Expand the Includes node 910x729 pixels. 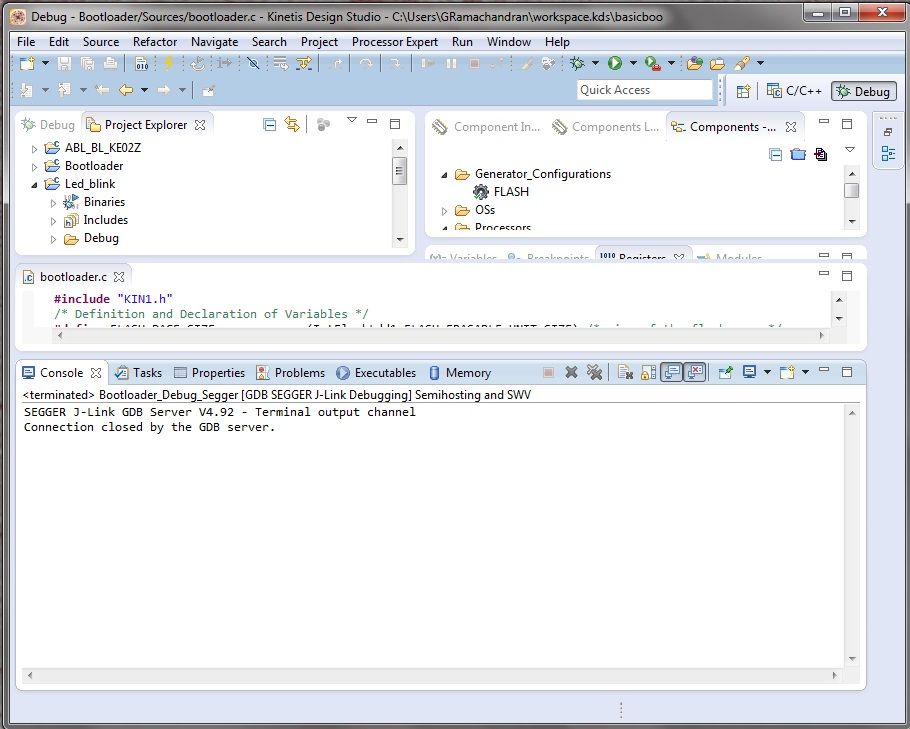click(x=53, y=221)
